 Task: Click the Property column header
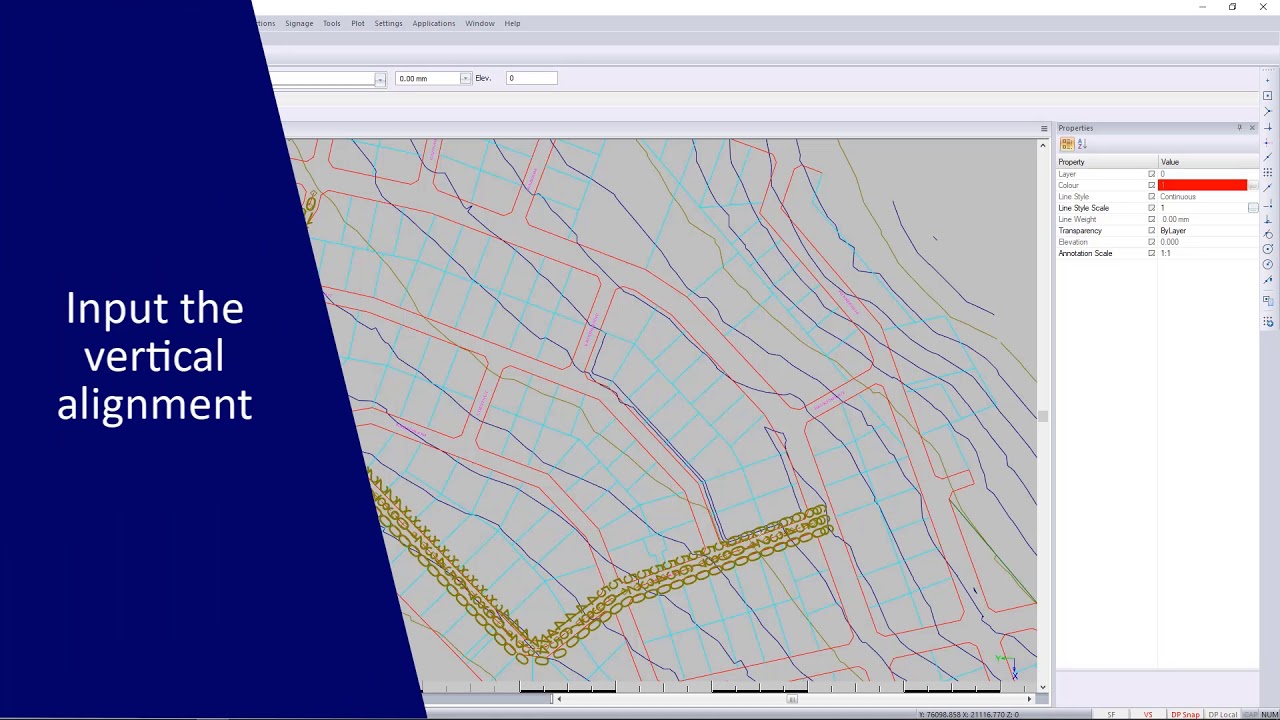click(x=1107, y=162)
